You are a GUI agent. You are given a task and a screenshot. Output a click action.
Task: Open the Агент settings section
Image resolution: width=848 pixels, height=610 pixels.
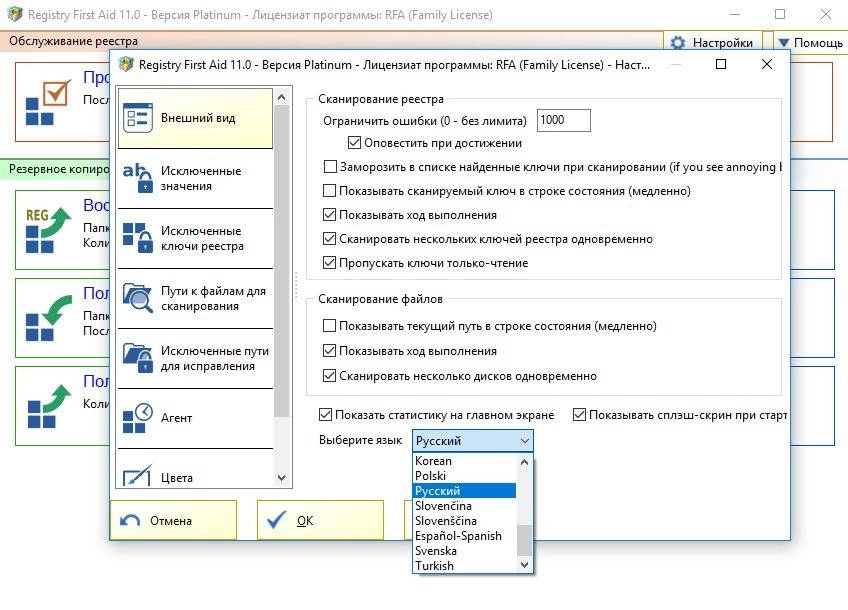195,419
